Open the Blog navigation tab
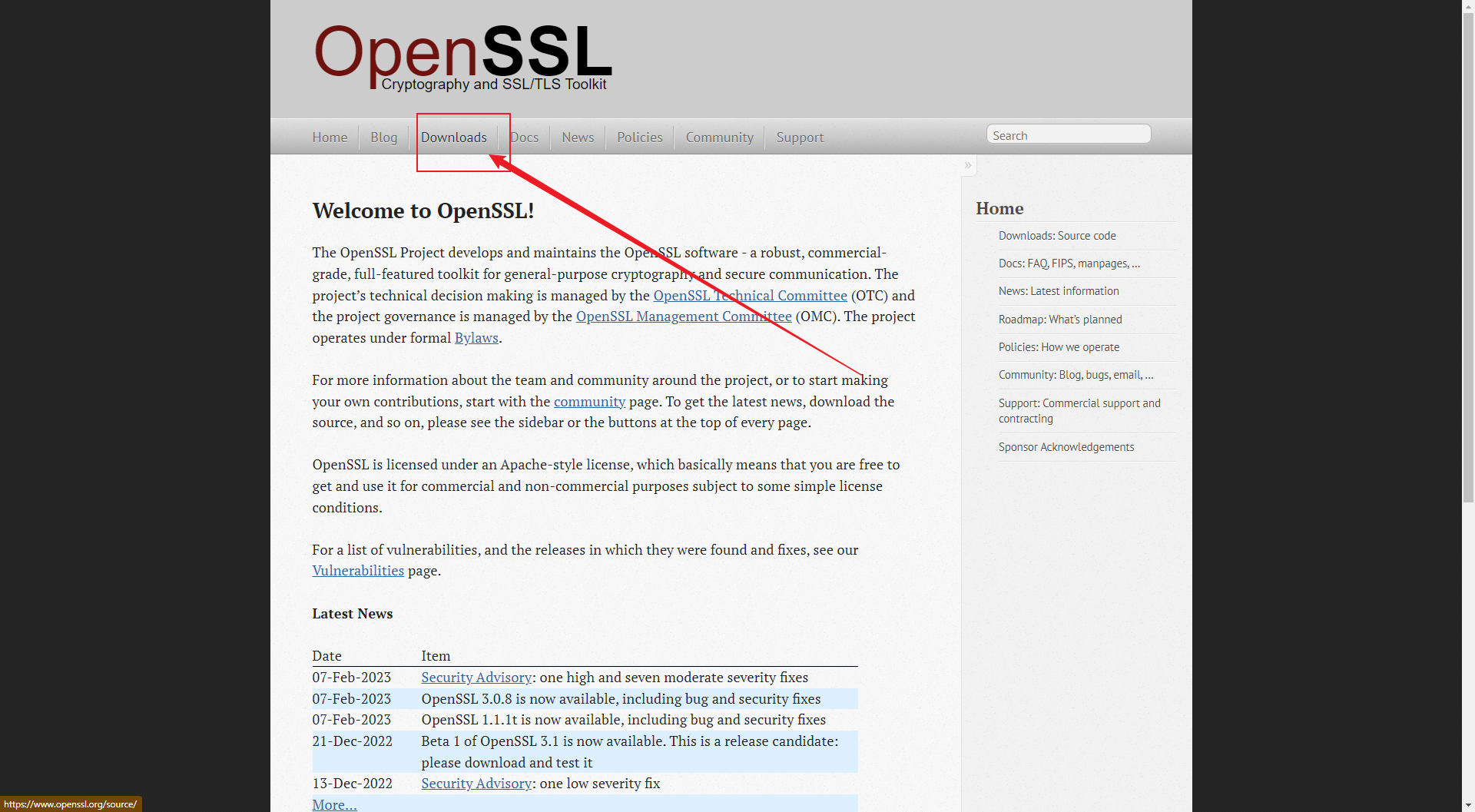The width and height of the screenshot is (1475, 812). [383, 138]
